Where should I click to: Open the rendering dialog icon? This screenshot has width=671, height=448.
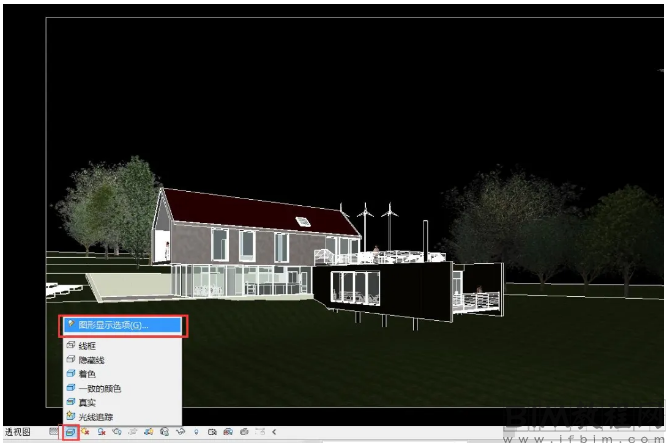pos(117,432)
